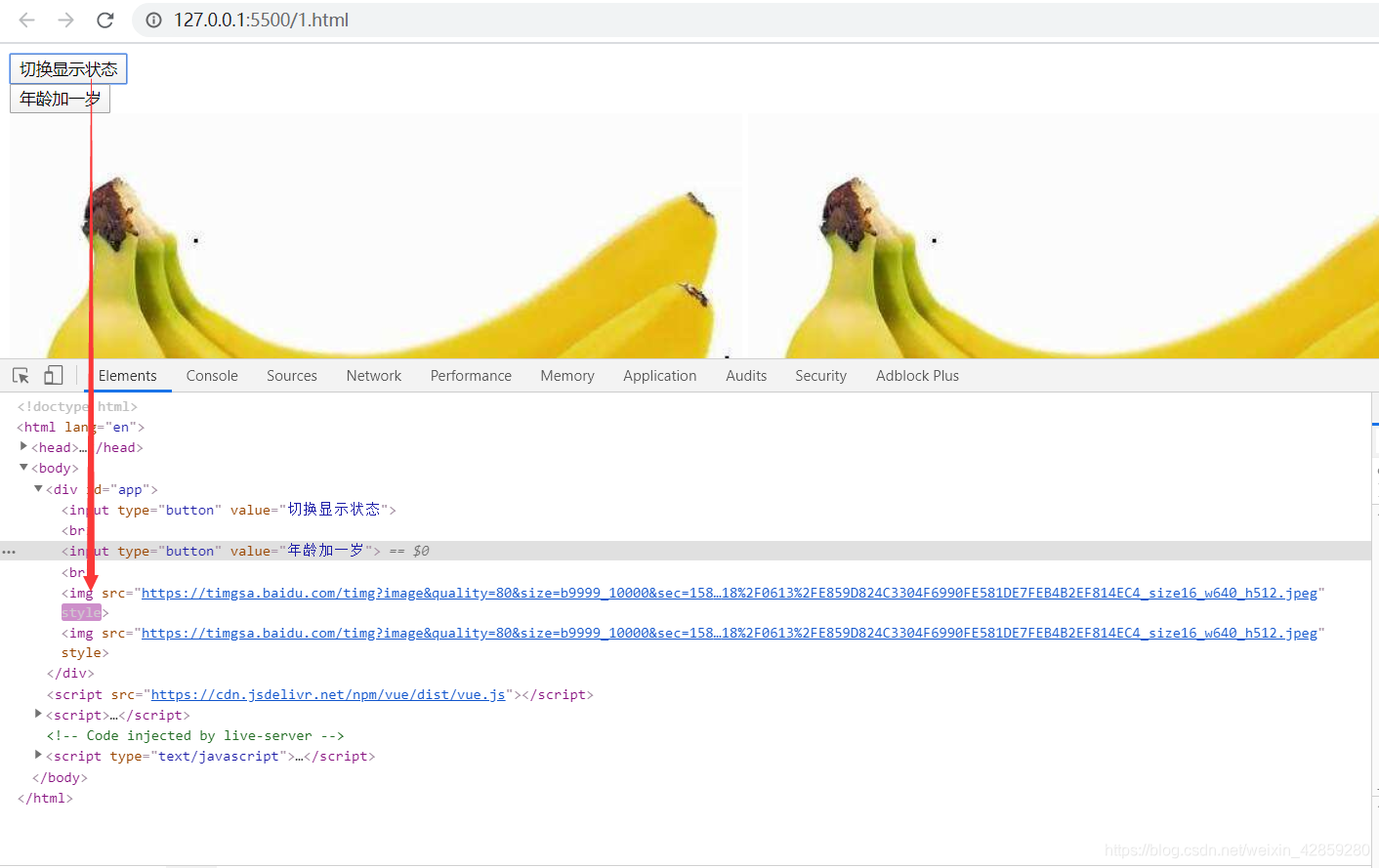Image resolution: width=1379 pixels, height=868 pixels.
Task: Expand the first collapsed script node
Action: pyautogui.click(x=38, y=714)
